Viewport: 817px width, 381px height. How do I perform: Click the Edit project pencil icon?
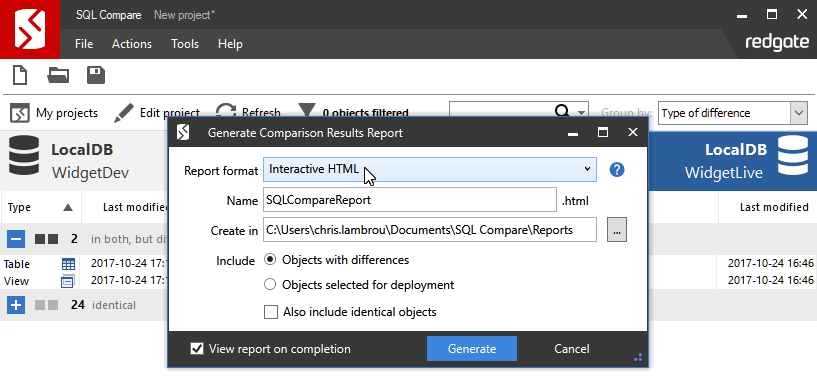coord(123,113)
